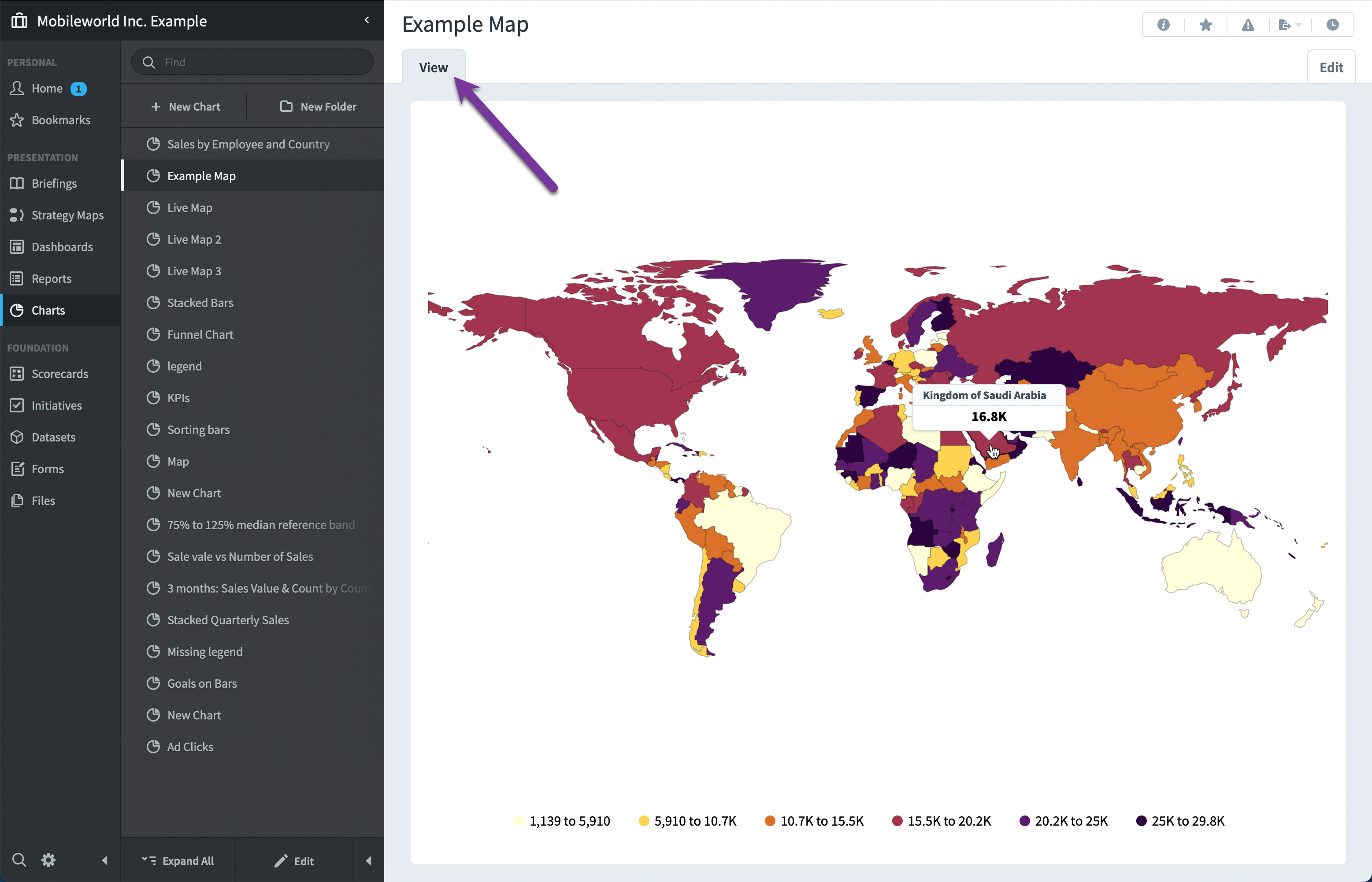
Task: Open Bookmarks section
Action: [x=60, y=120]
